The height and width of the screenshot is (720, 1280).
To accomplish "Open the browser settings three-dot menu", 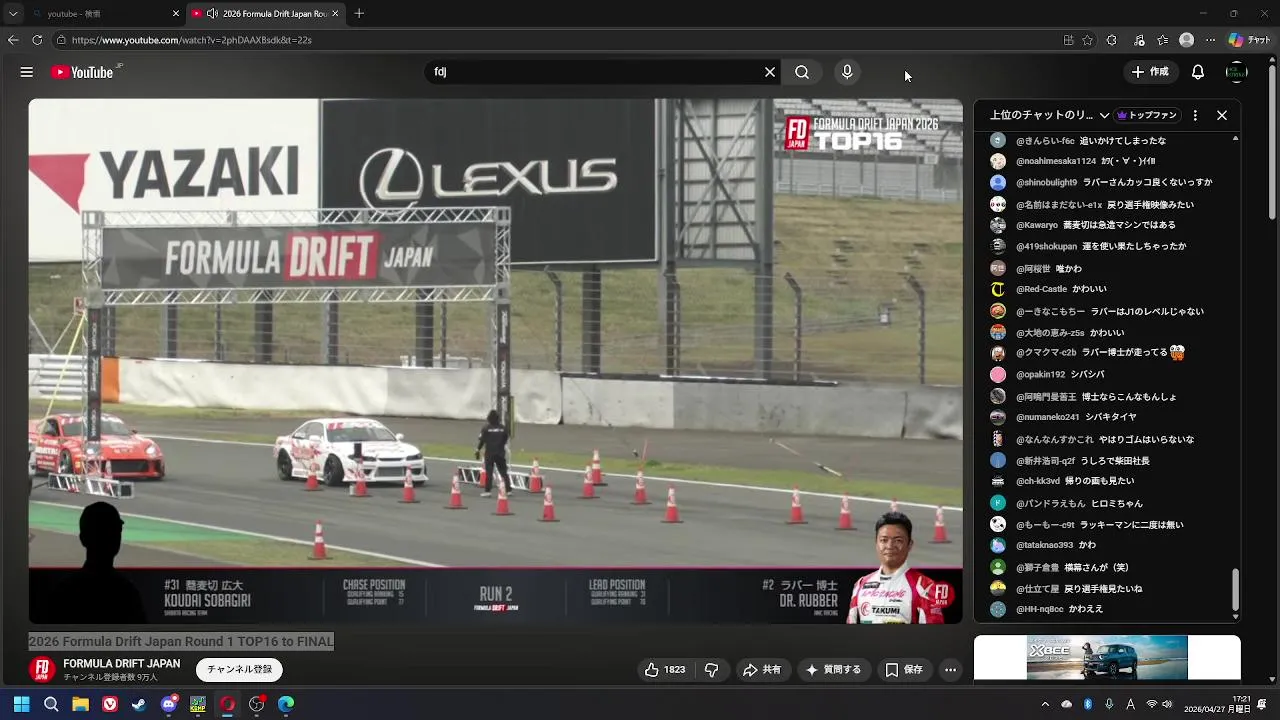I will 1210,40.
